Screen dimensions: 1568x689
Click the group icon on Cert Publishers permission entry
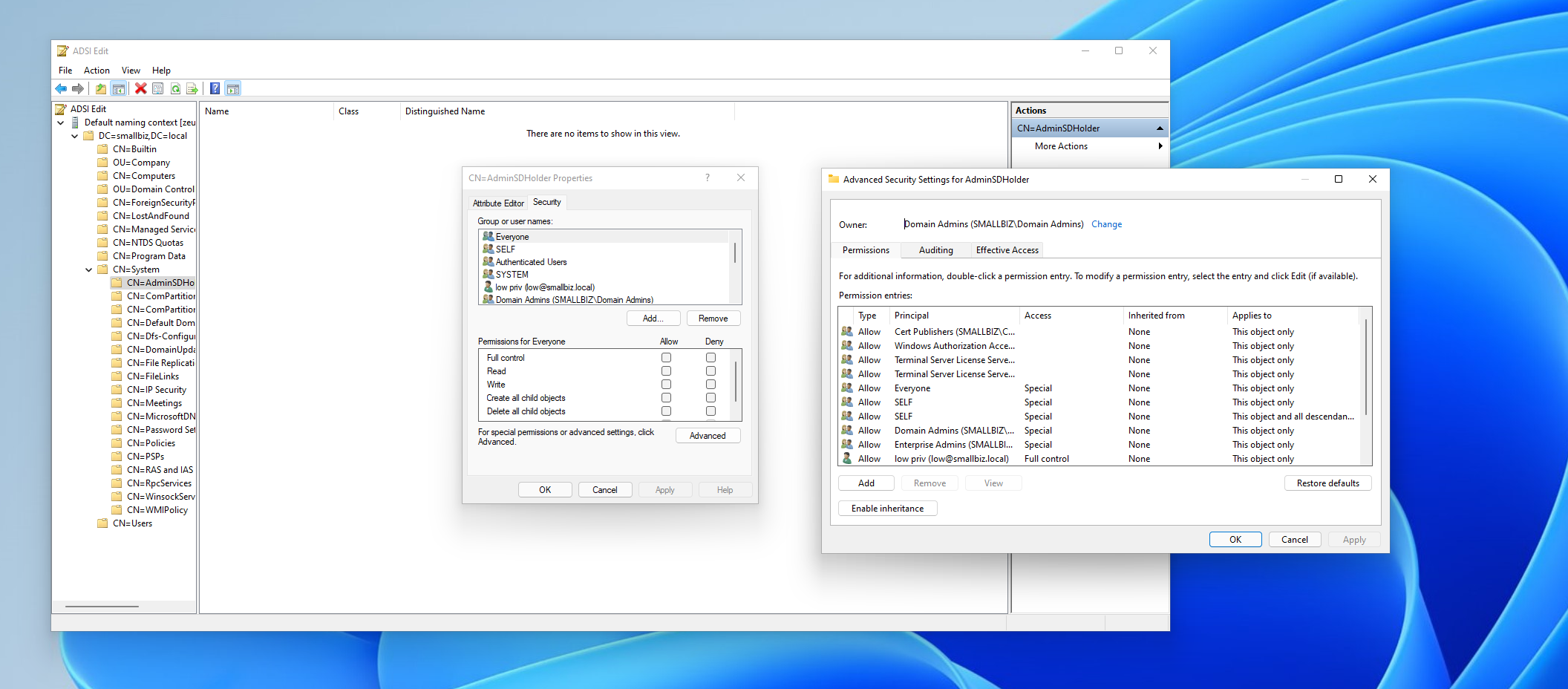tap(846, 332)
